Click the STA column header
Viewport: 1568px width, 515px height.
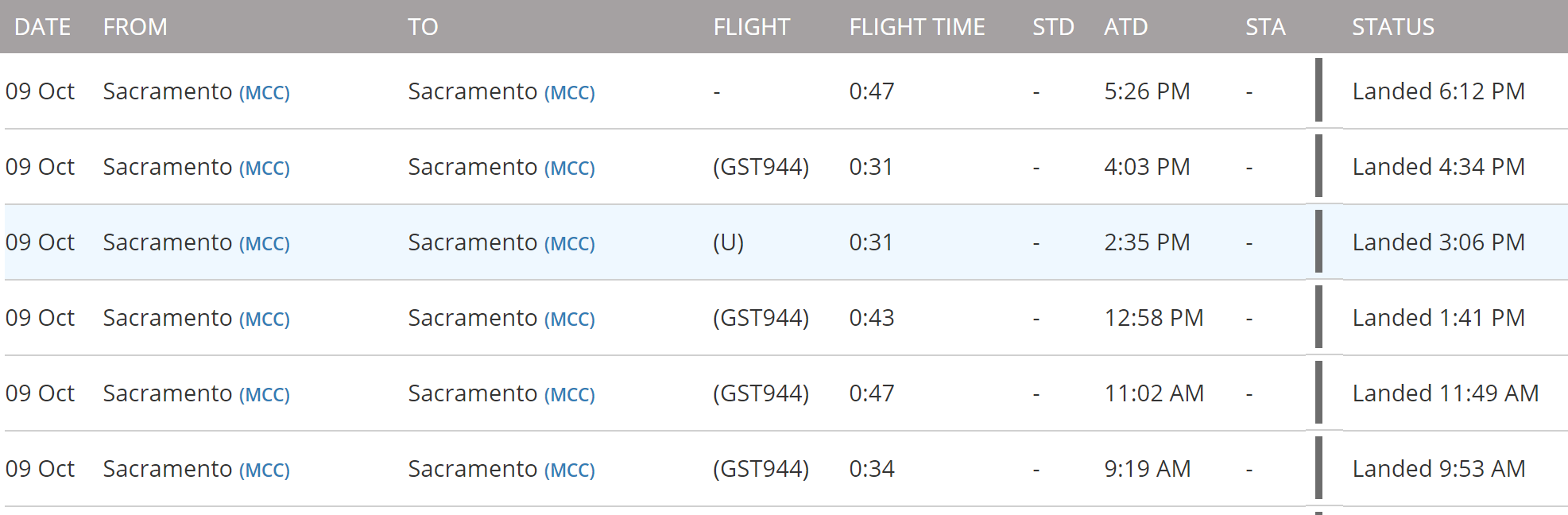click(x=1264, y=27)
